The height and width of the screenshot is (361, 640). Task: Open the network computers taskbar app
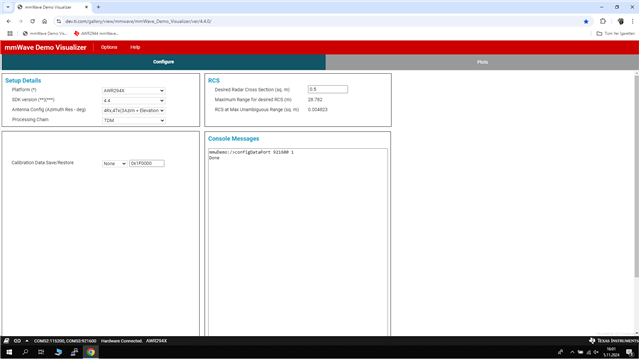point(74,352)
